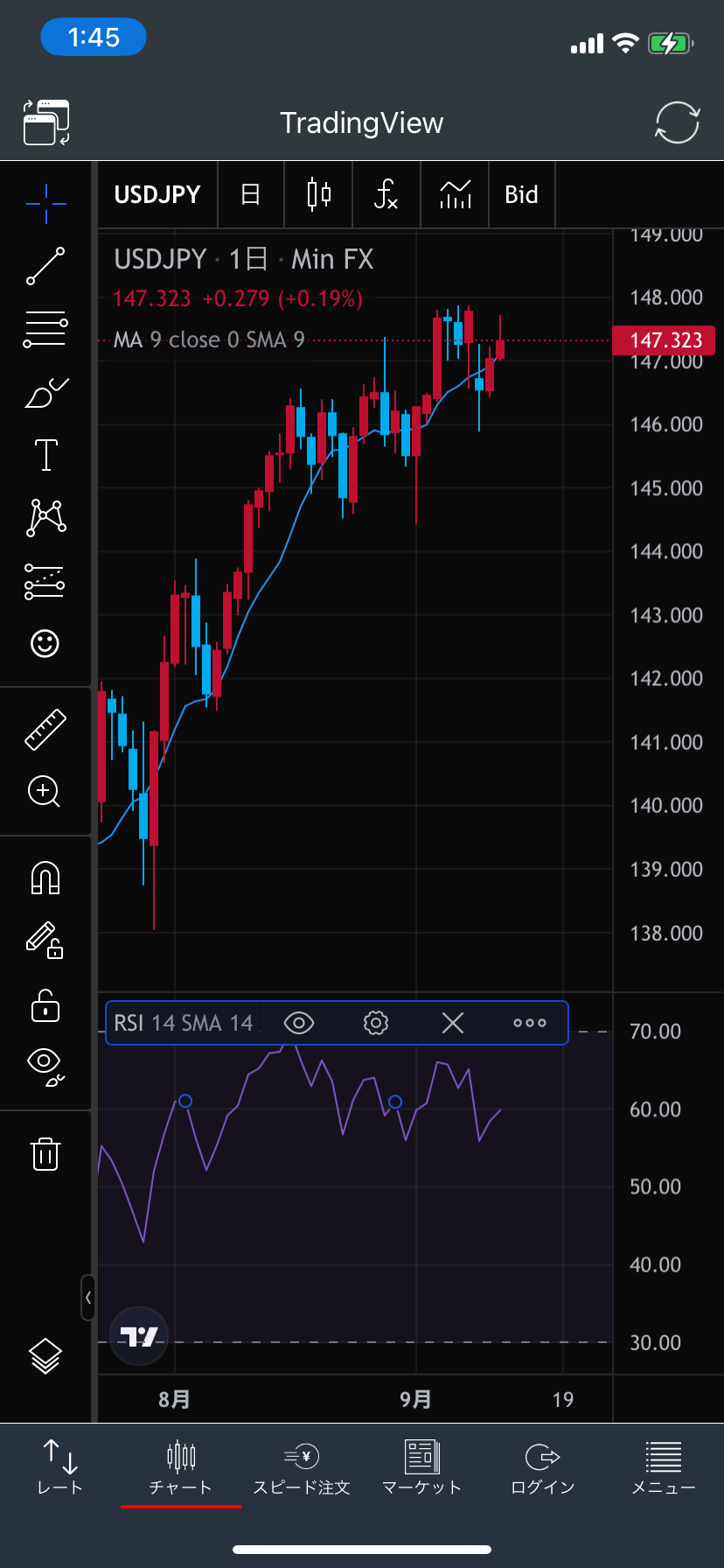Tap the Bid price type button

521,194
